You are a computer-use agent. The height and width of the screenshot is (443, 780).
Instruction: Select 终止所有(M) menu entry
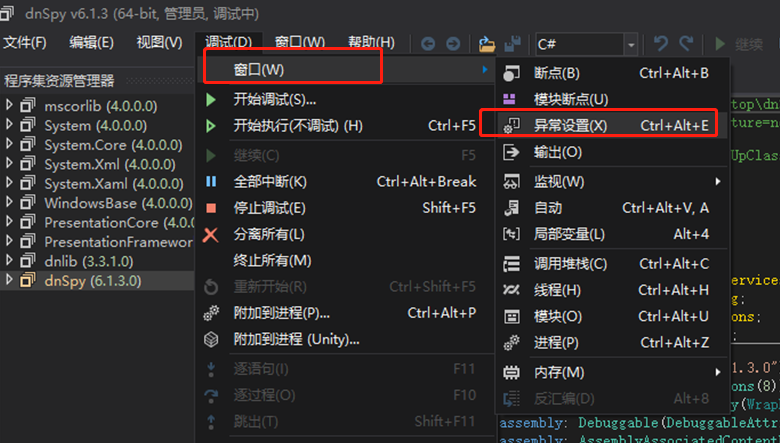pyautogui.click(x=346, y=261)
